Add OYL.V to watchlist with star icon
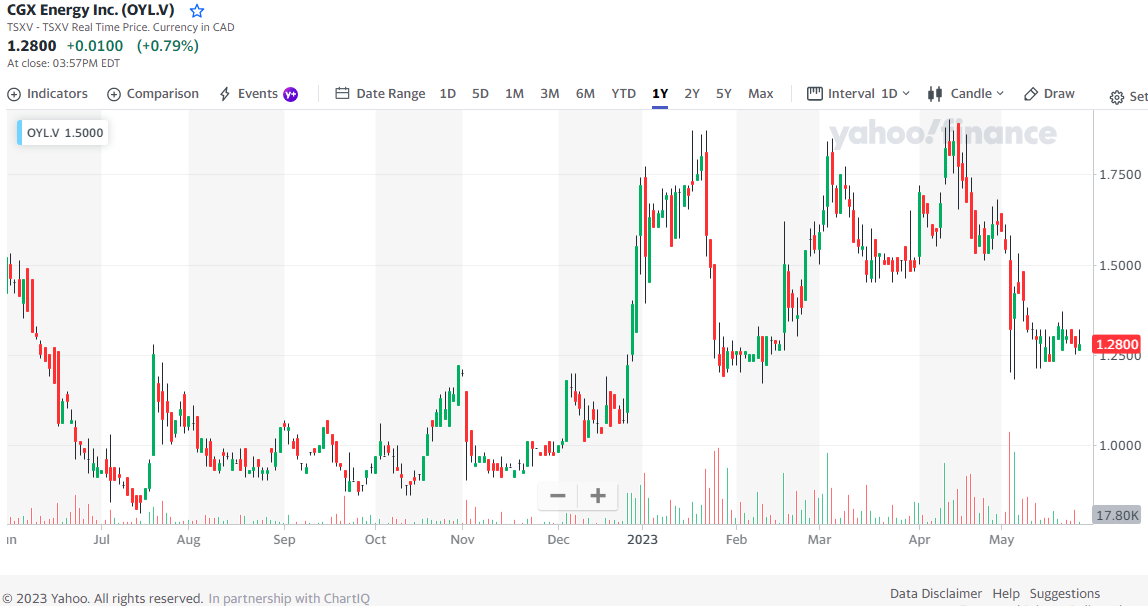 click(x=196, y=11)
